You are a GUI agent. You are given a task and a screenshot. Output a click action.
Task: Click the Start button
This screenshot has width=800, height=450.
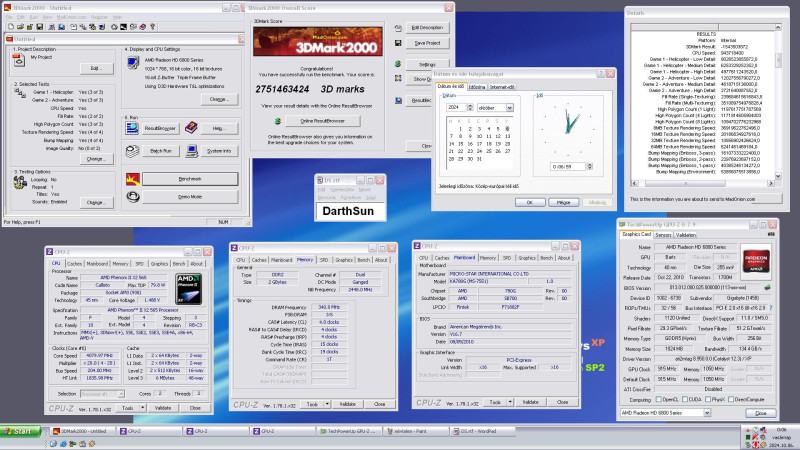(20, 432)
